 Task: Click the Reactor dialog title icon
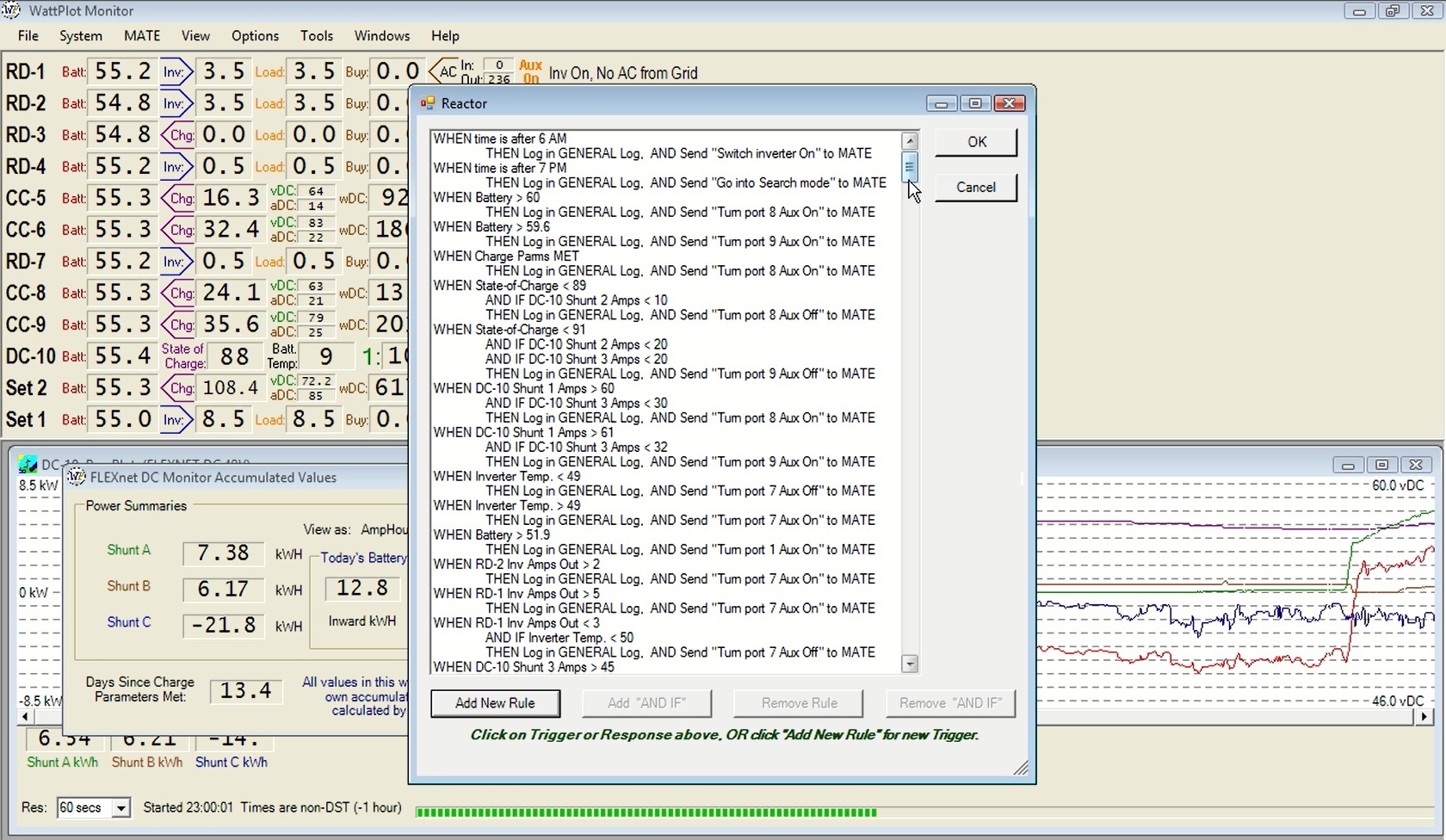(428, 103)
